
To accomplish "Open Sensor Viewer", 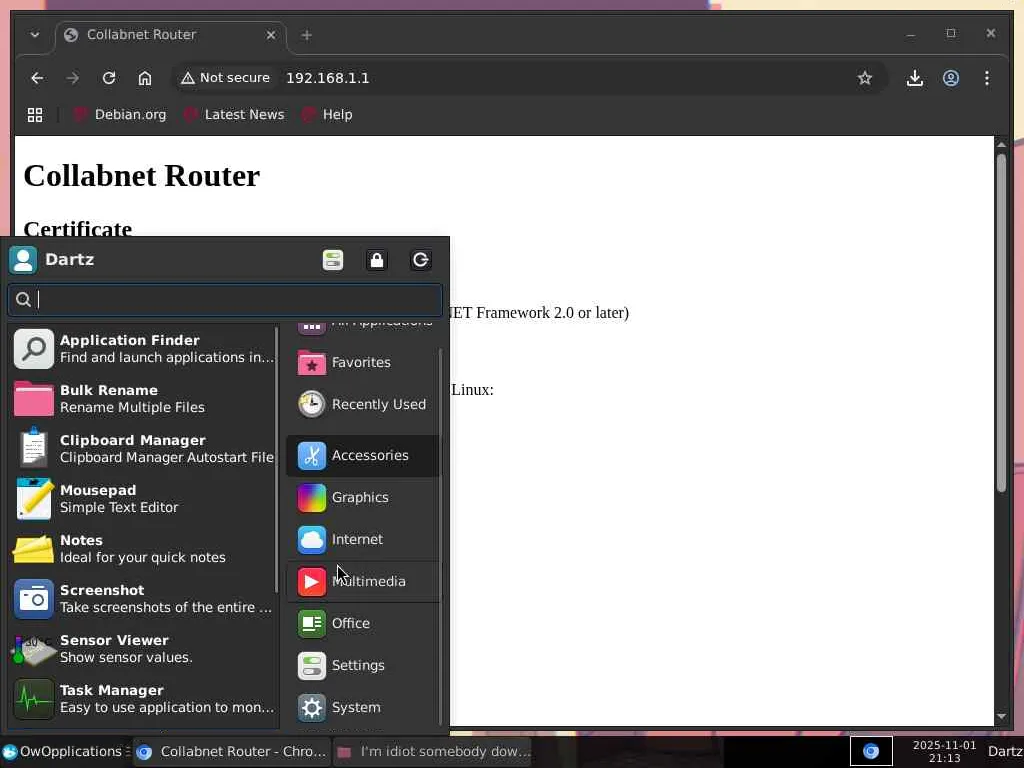I will tap(144, 648).
